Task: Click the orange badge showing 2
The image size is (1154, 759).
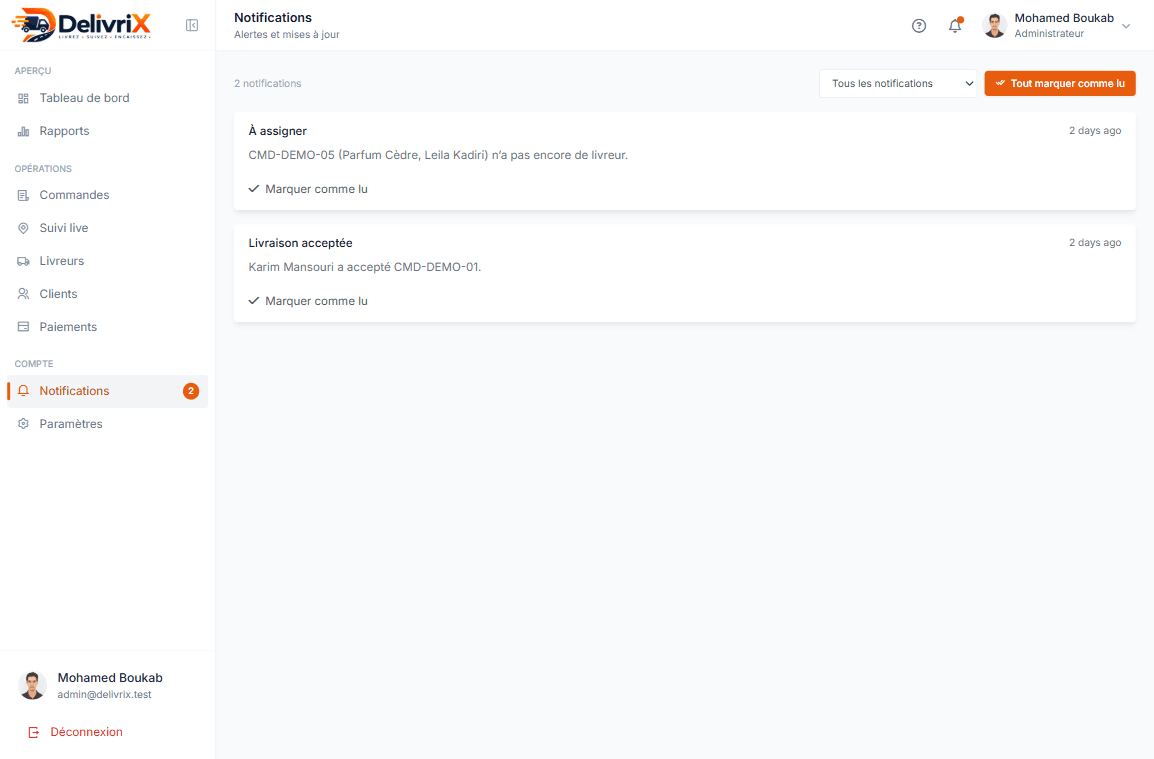Action: point(191,391)
